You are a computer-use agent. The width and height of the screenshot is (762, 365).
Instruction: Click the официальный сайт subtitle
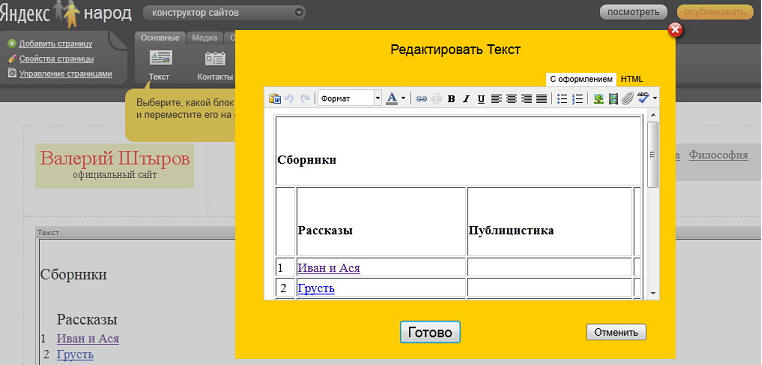click(x=115, y=175)
